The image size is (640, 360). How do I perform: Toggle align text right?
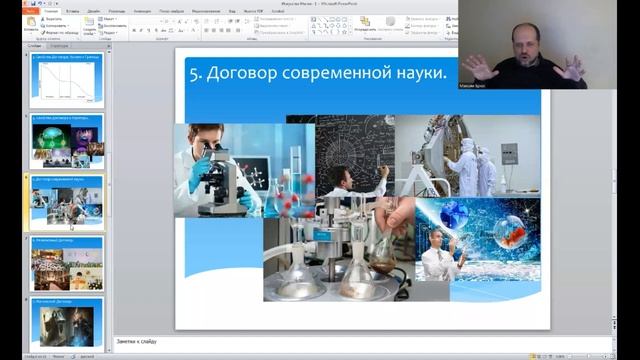[222, 30]
